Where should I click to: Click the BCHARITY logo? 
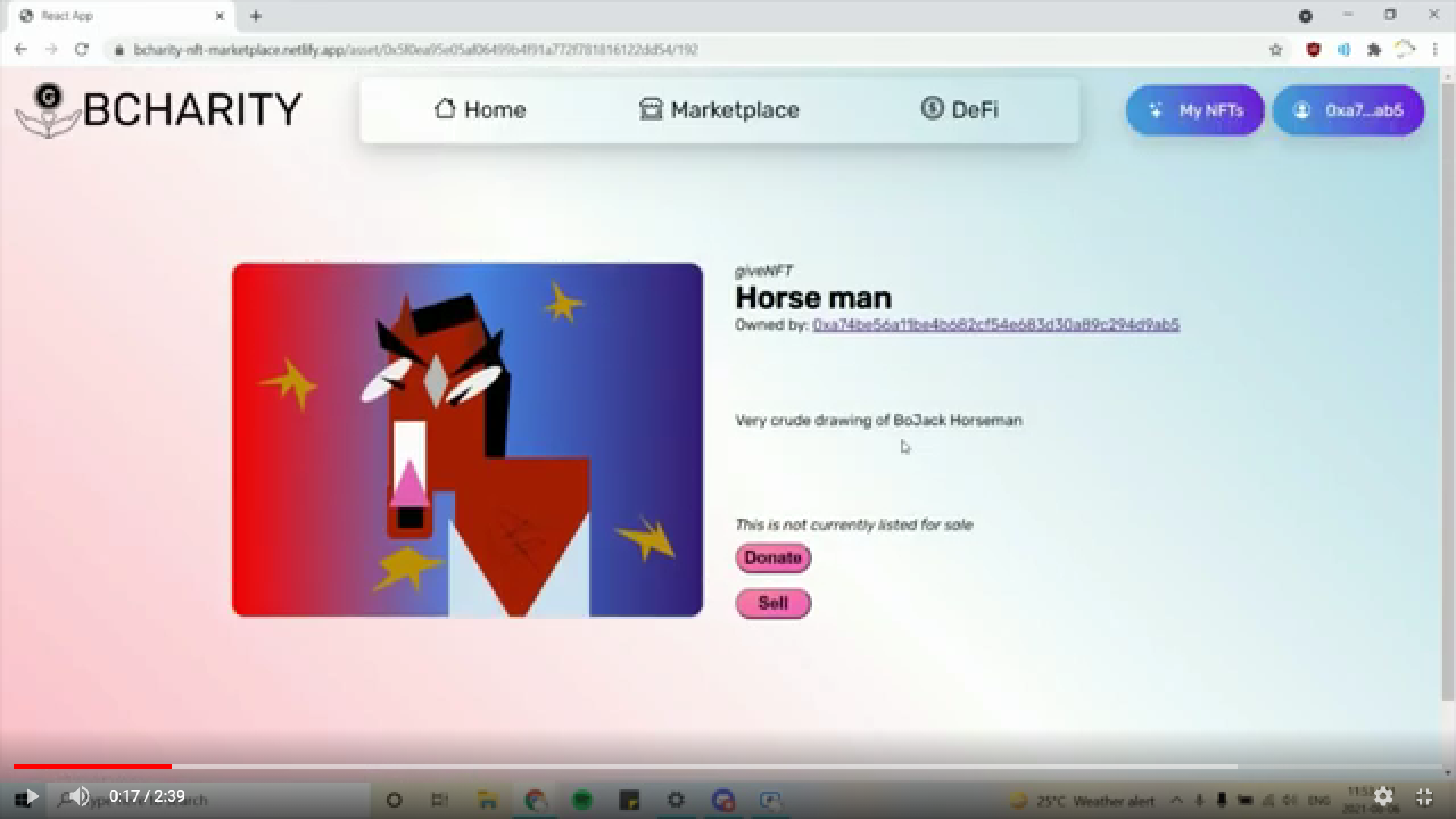(158, 110)
